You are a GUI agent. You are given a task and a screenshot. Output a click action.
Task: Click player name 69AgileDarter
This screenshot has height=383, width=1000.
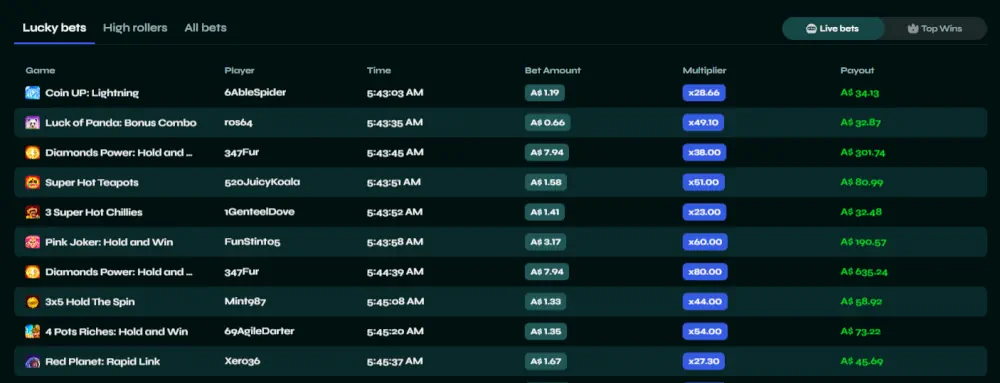[x=260, y=331]
